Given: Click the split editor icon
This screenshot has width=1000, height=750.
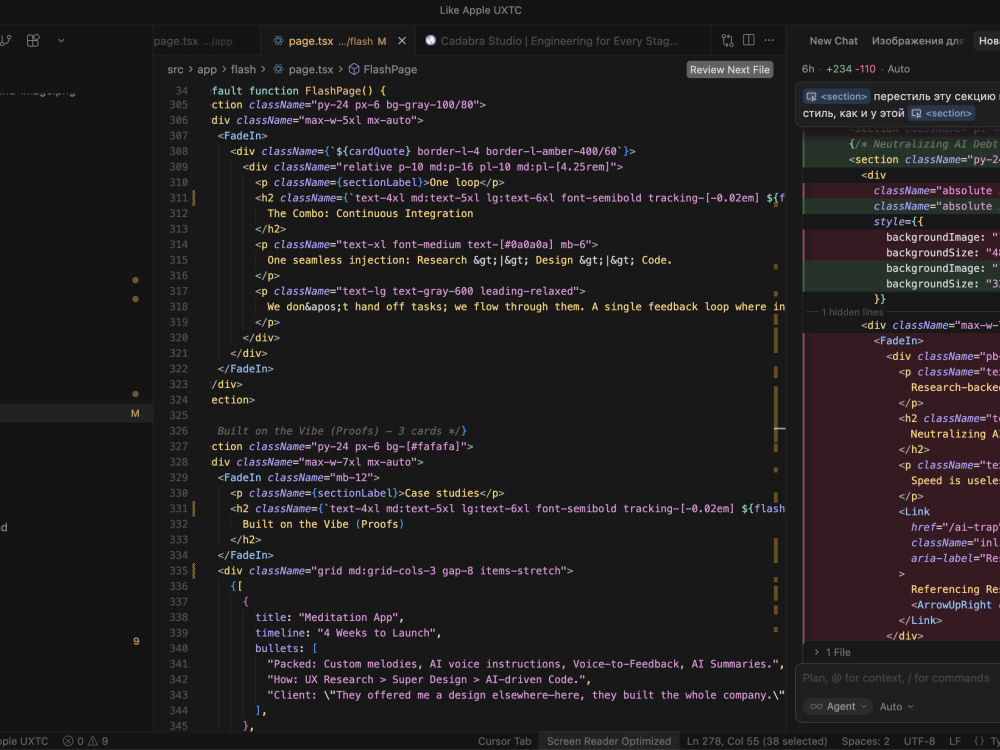Looking at the screenshot, I should coord(749,40).
